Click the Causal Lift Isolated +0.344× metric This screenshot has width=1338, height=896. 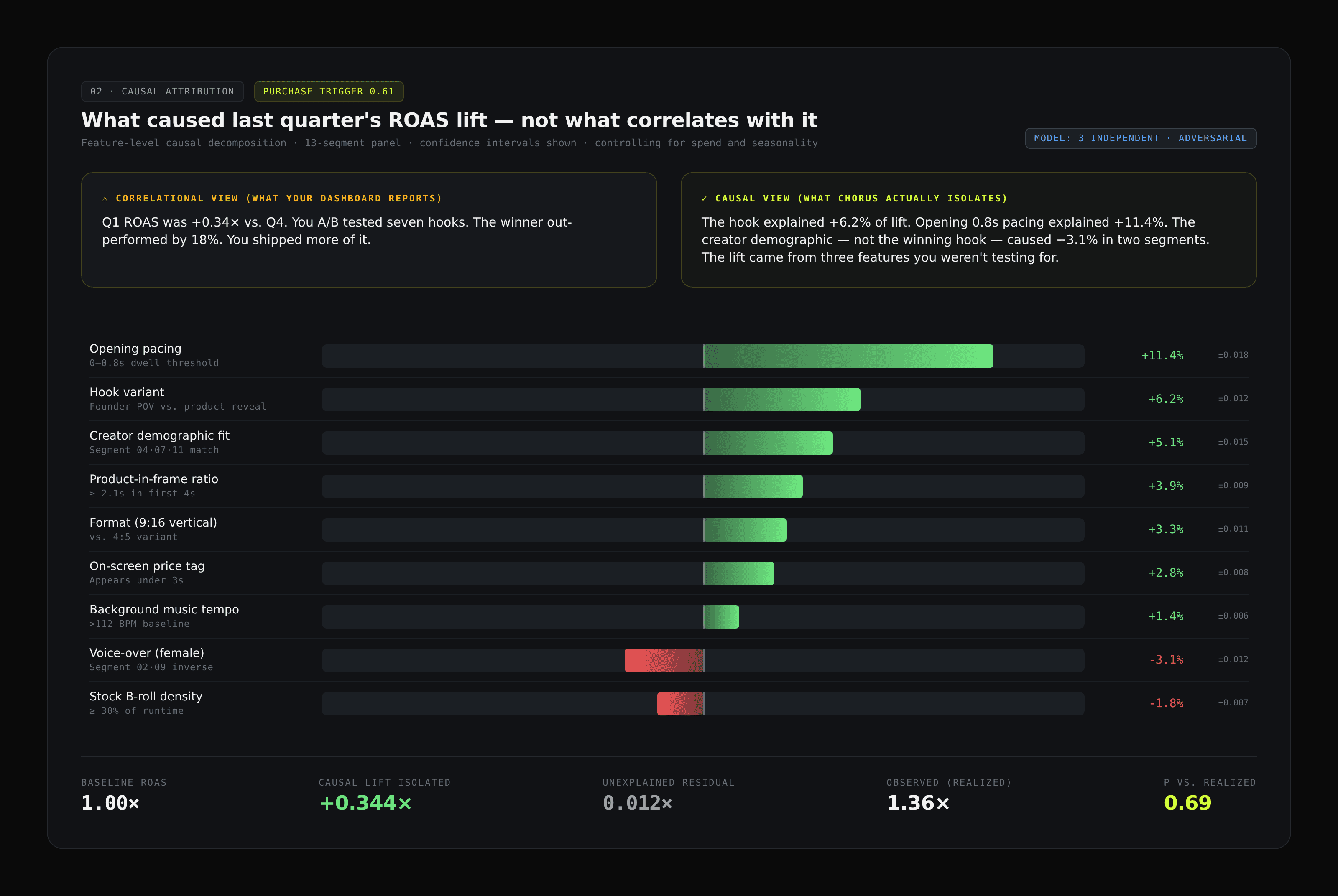[x=365, y=803]
